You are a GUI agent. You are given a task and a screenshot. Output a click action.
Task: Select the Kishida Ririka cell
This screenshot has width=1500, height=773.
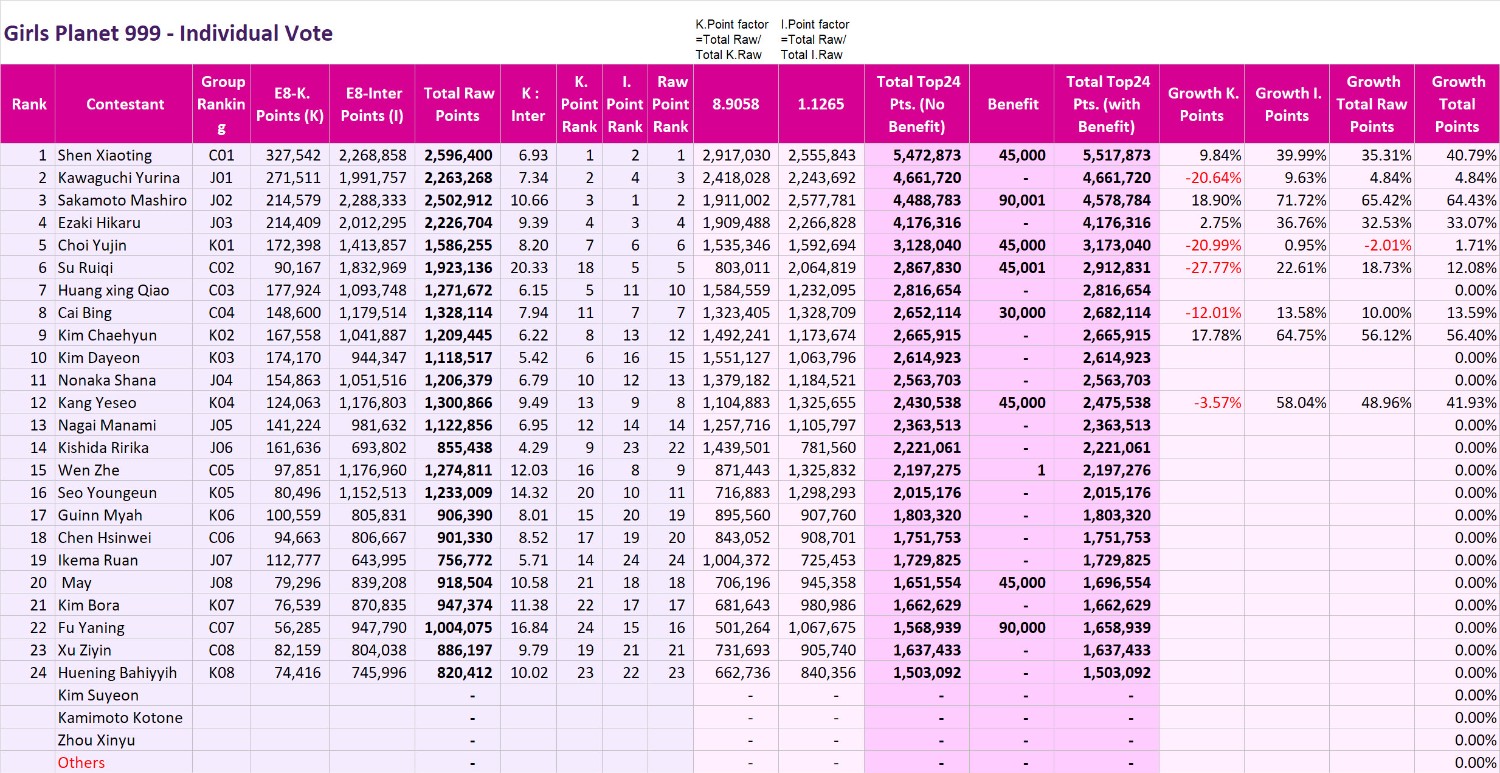coord(124,448)
